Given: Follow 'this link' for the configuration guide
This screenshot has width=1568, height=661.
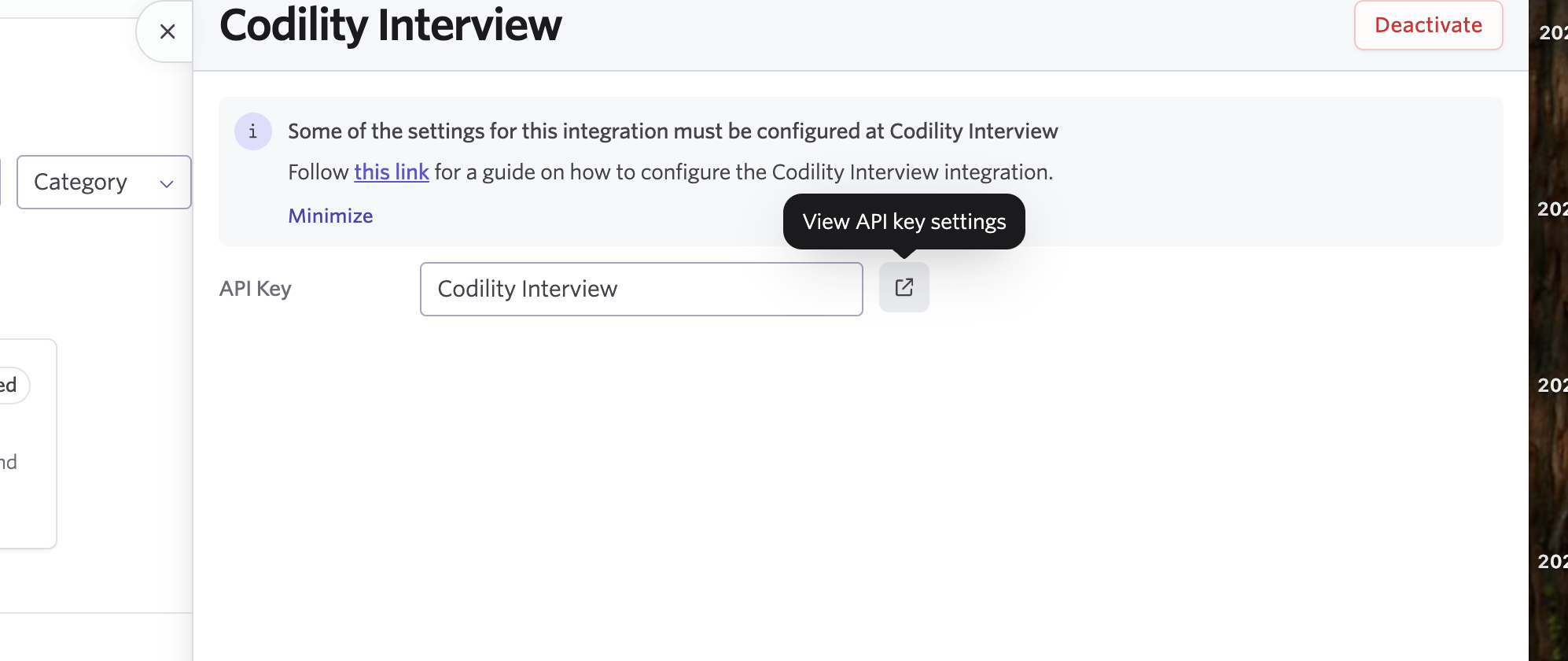Looking at the screenshot, I should [391, 172].
